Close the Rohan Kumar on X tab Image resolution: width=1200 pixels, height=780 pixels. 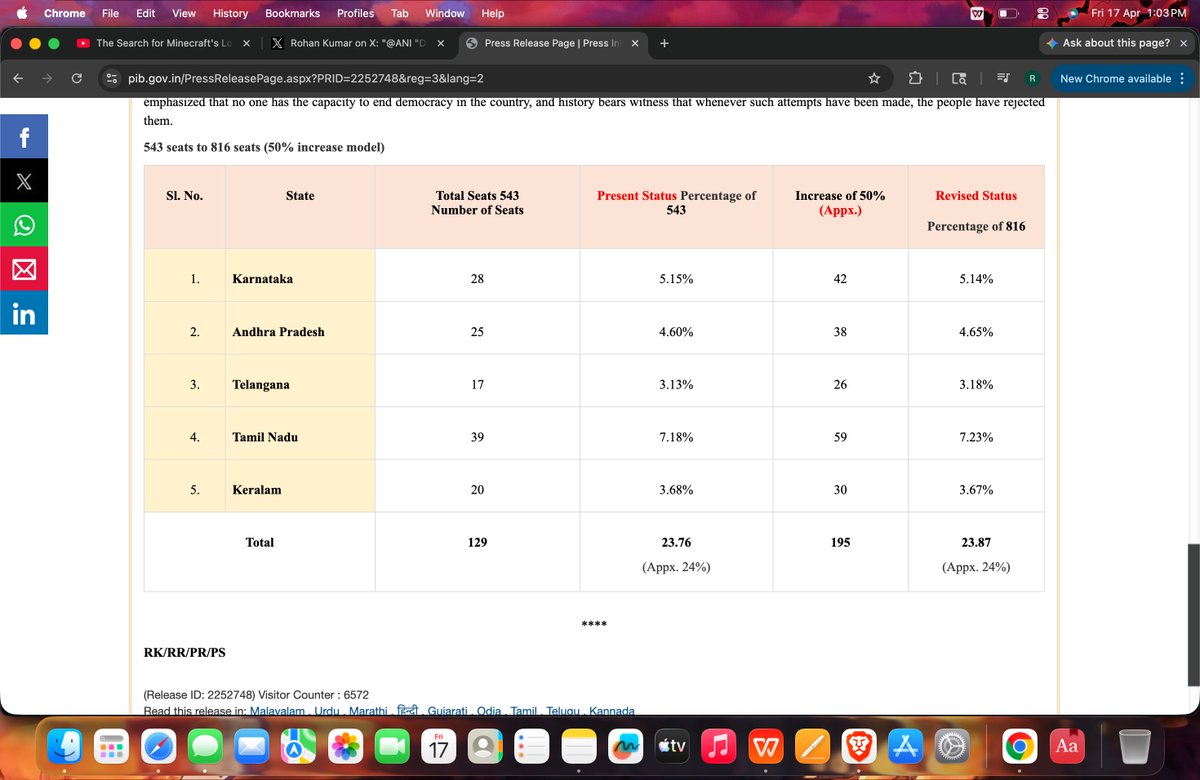(441, 43)
